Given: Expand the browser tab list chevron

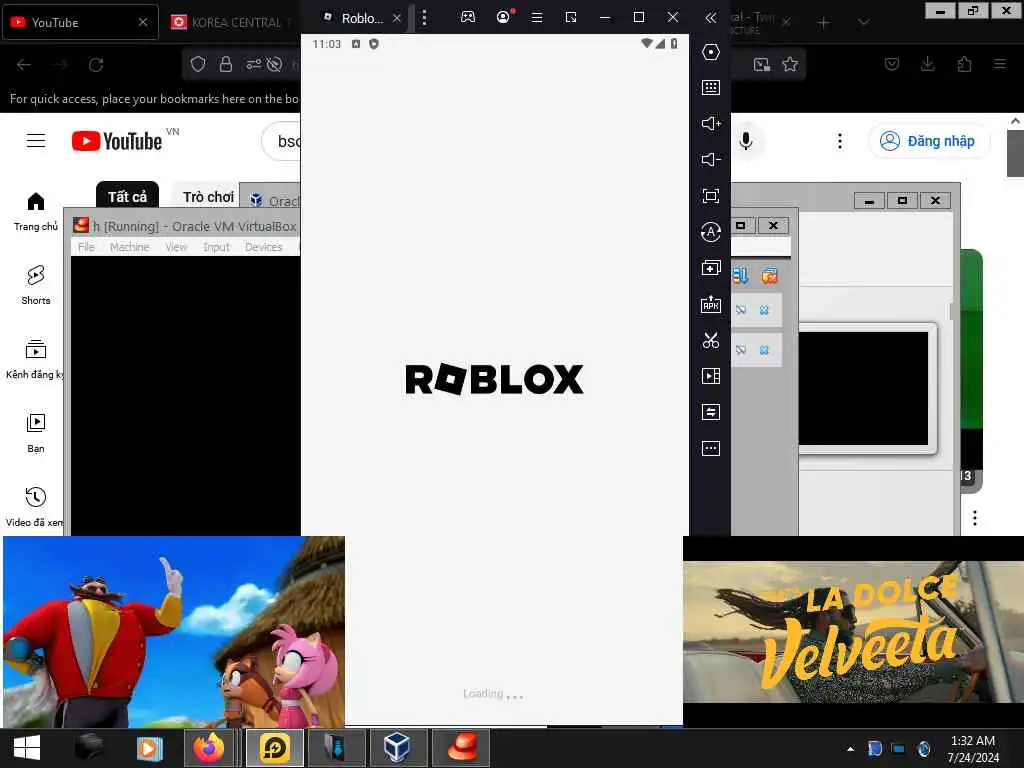Looking at the screenshot, I should tap(863, 23).
